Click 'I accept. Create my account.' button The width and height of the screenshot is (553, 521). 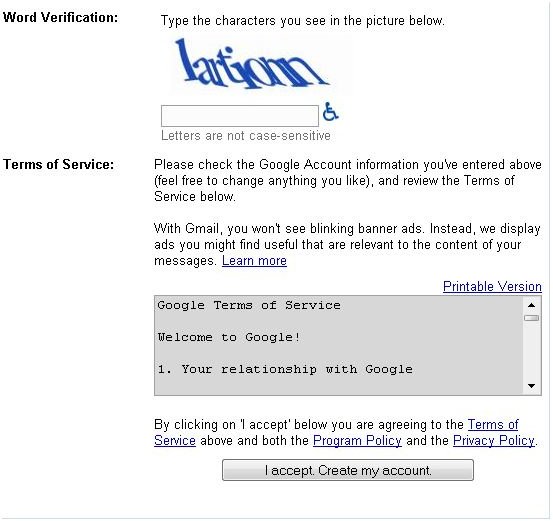click(x=348, y=470)
